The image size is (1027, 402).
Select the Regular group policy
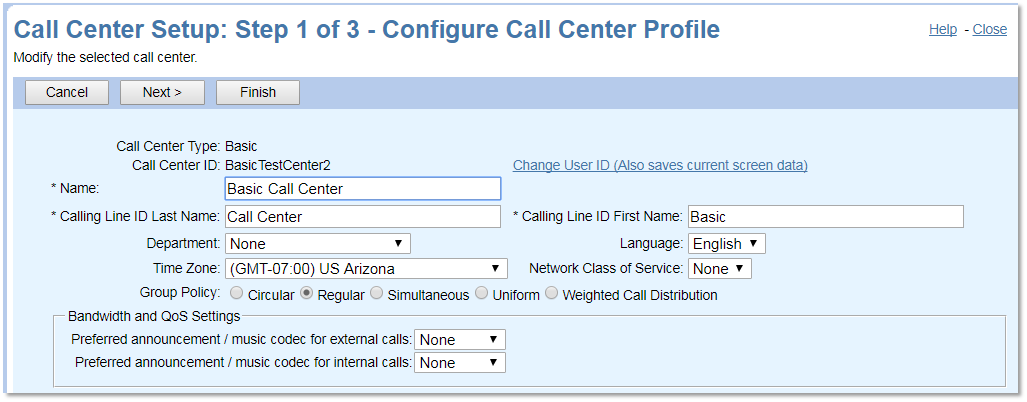pos(307,294)
